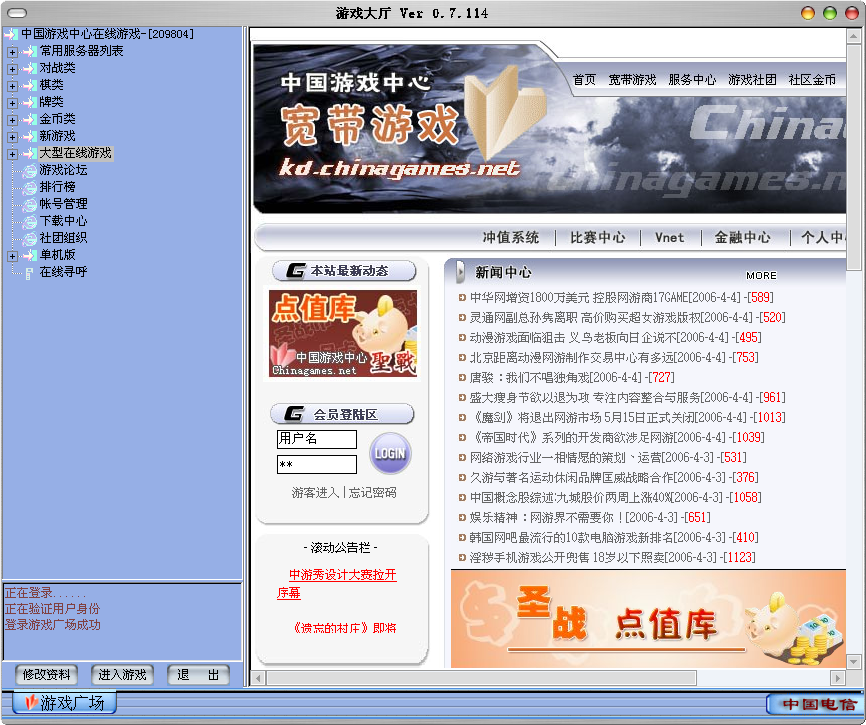Viewport: 866px width, 725px height.
Task: Open 首页 in the site navigation
Action: point(584,80)
